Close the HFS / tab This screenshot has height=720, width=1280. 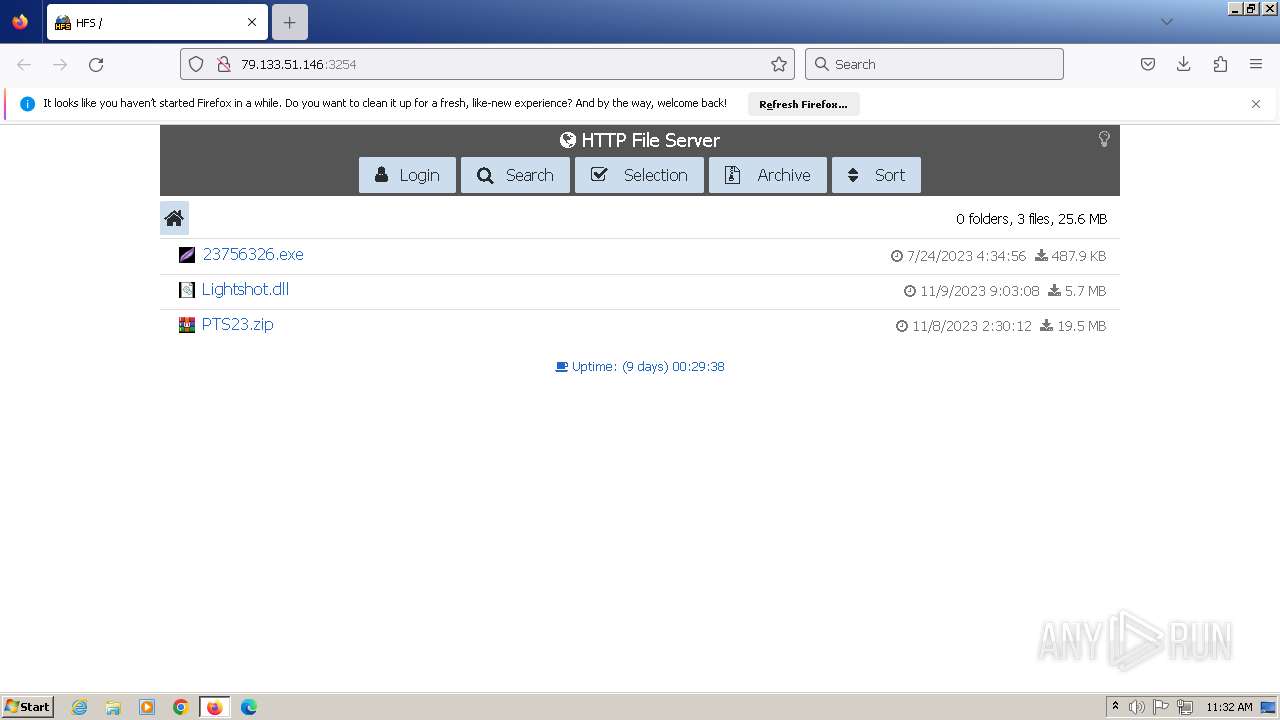[x=252, y=22]
